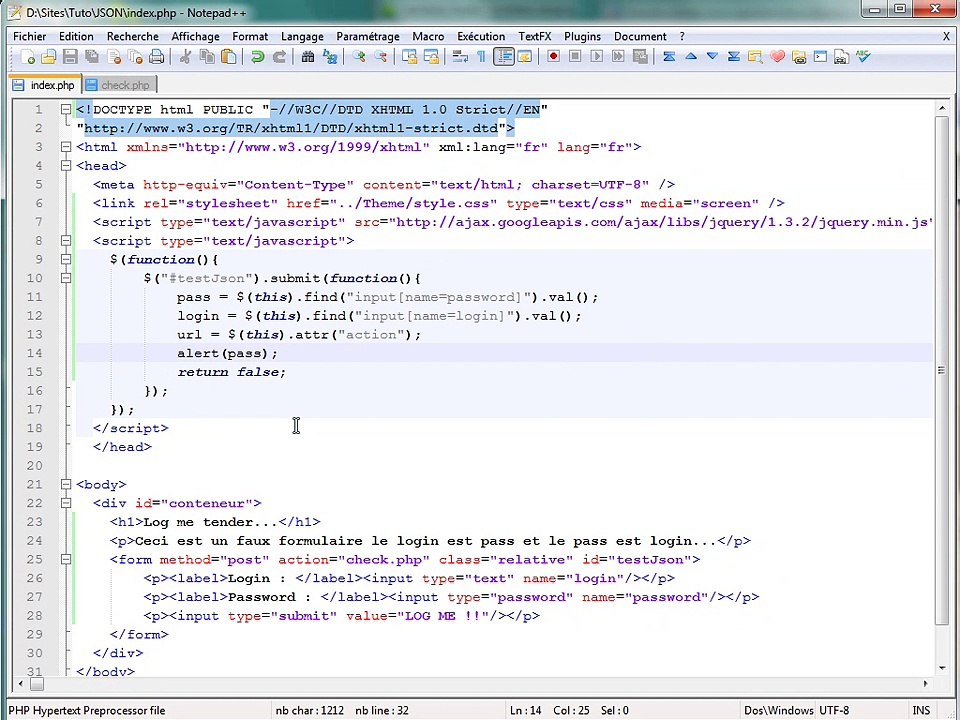Open a file using the folder icon

pyautogui.click(x=48, y=57)
